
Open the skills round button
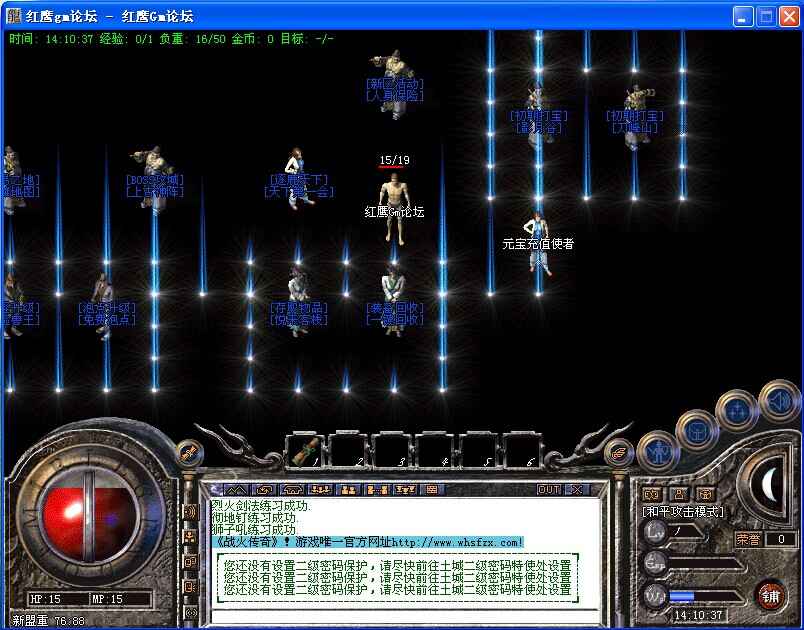click(x=738, y=409)
